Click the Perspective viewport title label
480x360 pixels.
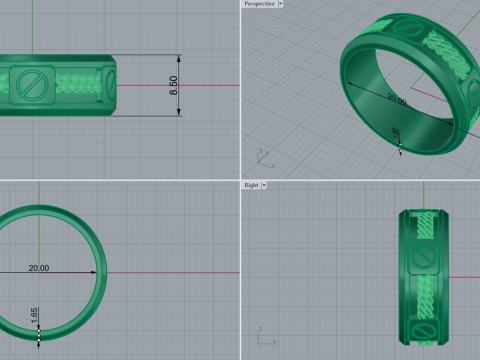coord(259,4)
